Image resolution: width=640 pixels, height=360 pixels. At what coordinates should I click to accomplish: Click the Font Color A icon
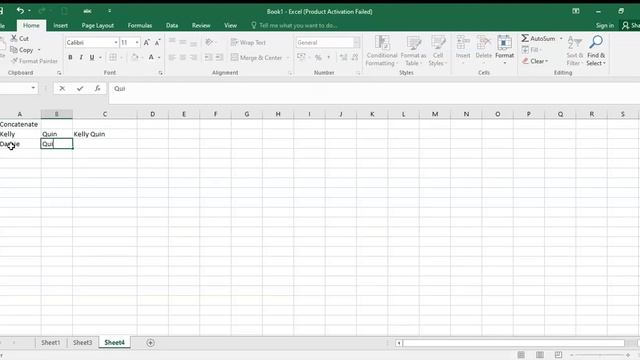(151, 58)
